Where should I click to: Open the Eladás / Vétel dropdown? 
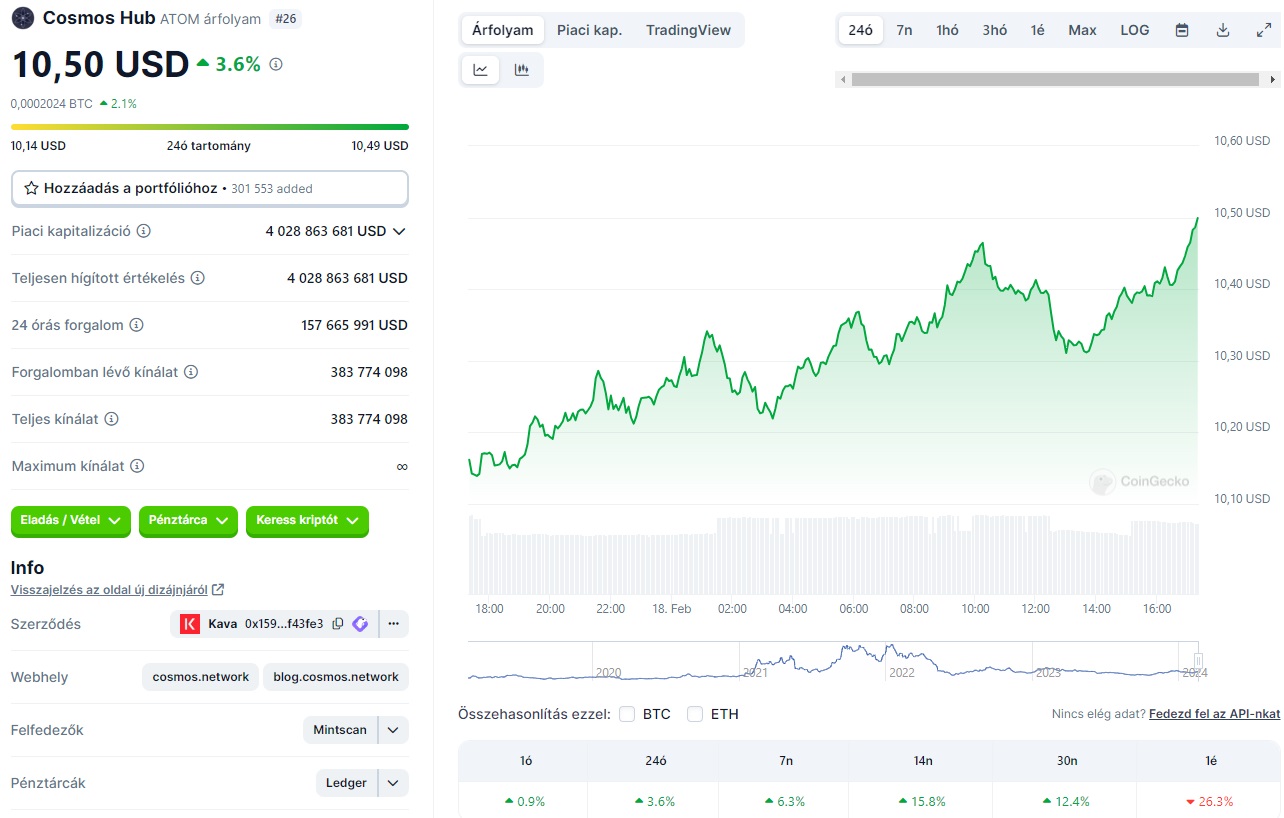coord(71,520)
